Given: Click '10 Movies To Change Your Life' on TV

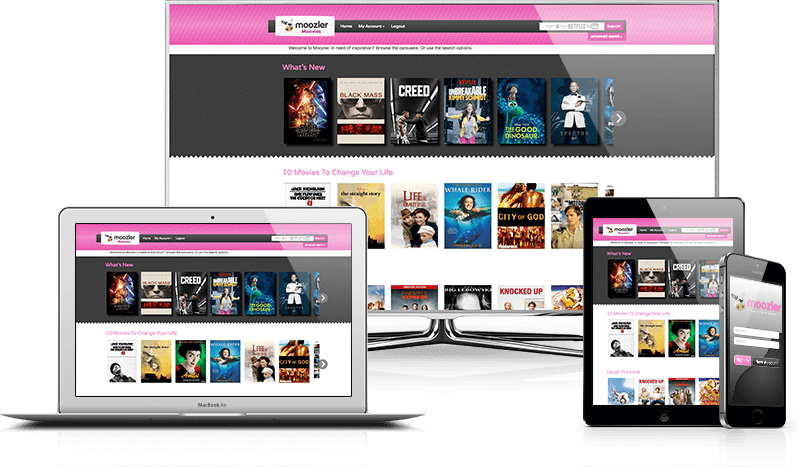Looking at the screenshot, I should tap(338, 173).
